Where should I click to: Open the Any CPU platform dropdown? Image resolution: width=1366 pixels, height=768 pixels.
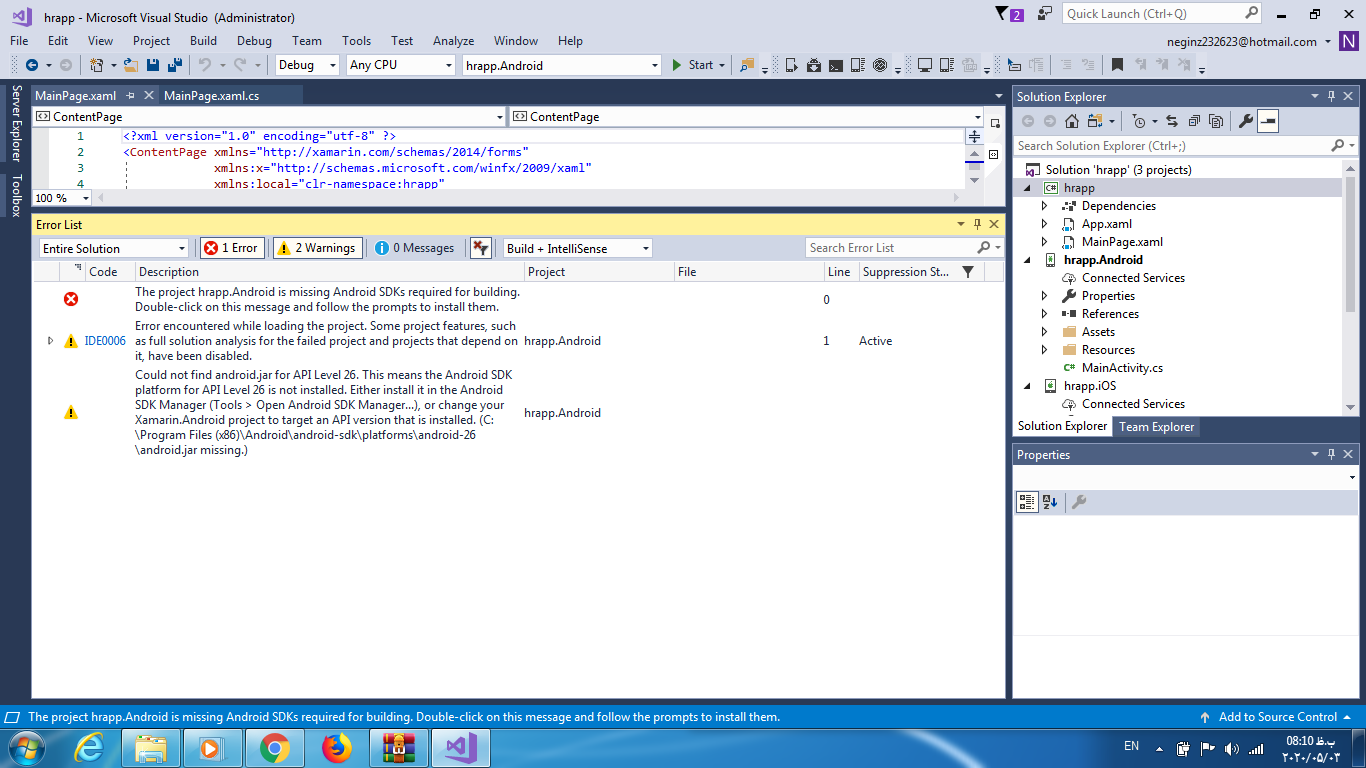pyautogui.click(x=400, y=65)
